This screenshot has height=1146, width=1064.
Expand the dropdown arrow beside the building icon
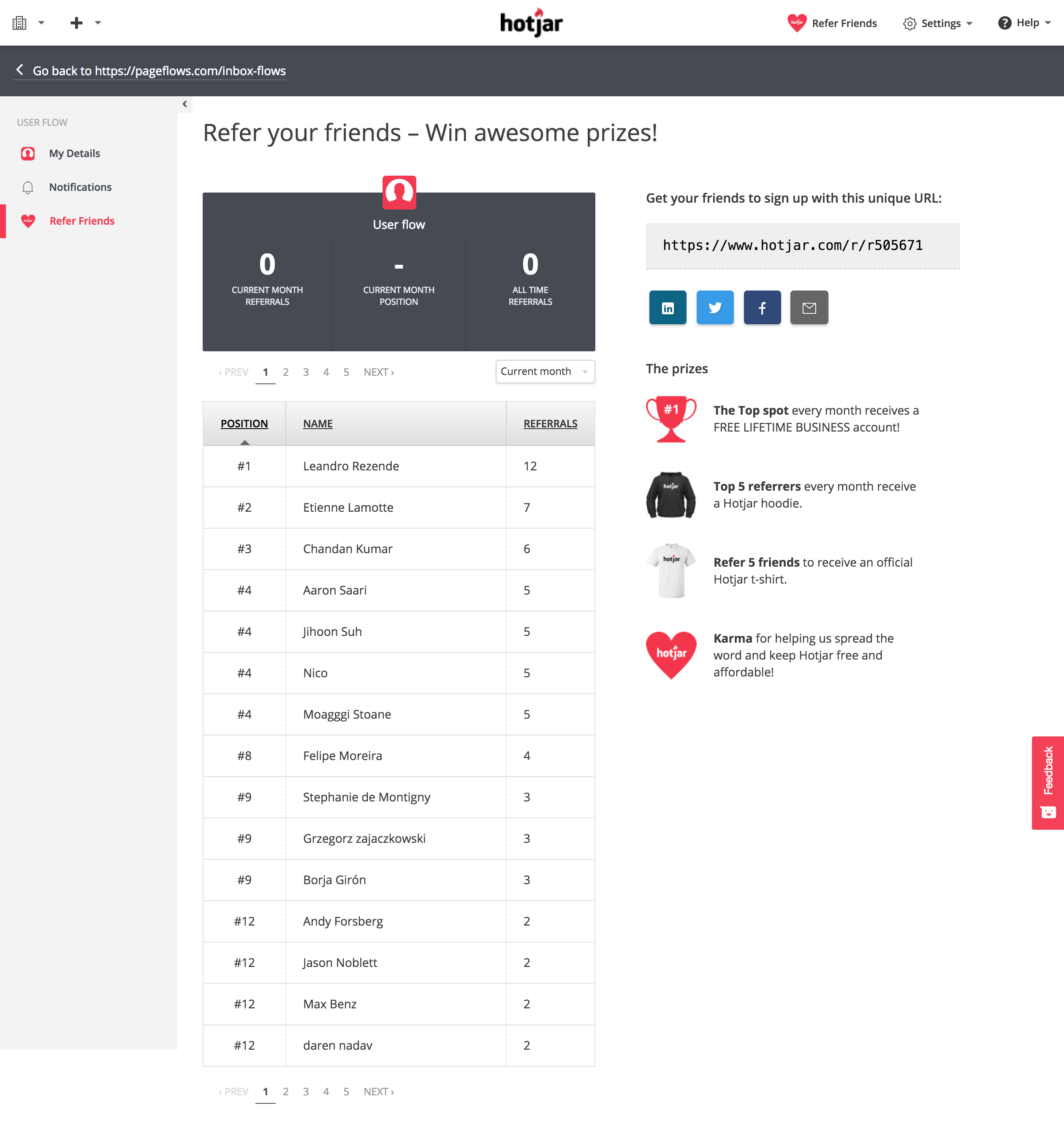point(41,23)
